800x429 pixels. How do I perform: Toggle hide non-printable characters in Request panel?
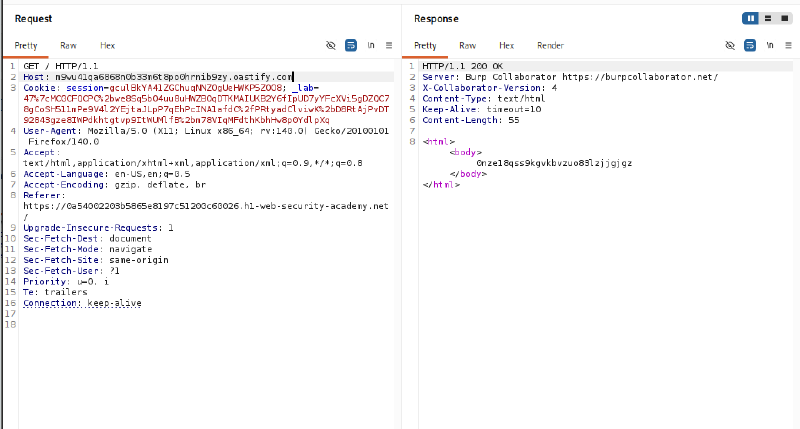pos(331,45)
